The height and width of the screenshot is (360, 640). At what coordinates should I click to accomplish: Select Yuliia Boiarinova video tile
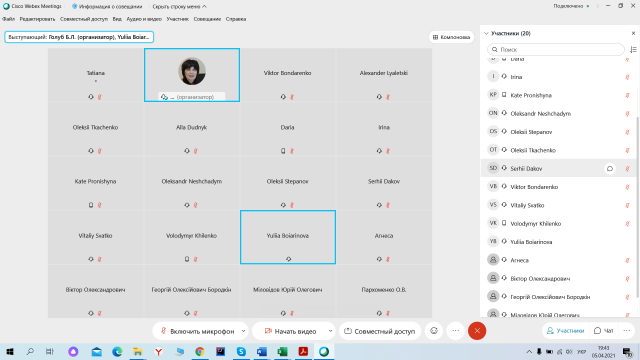(288, 237)
